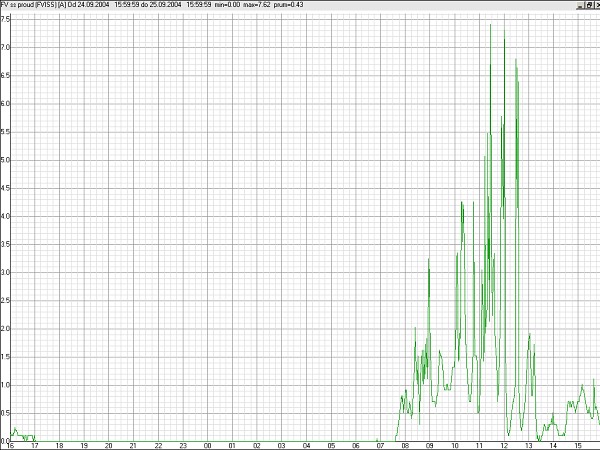Click the restore window button
The height and width of the screenshot is (450, 600).
coord(587,5)
